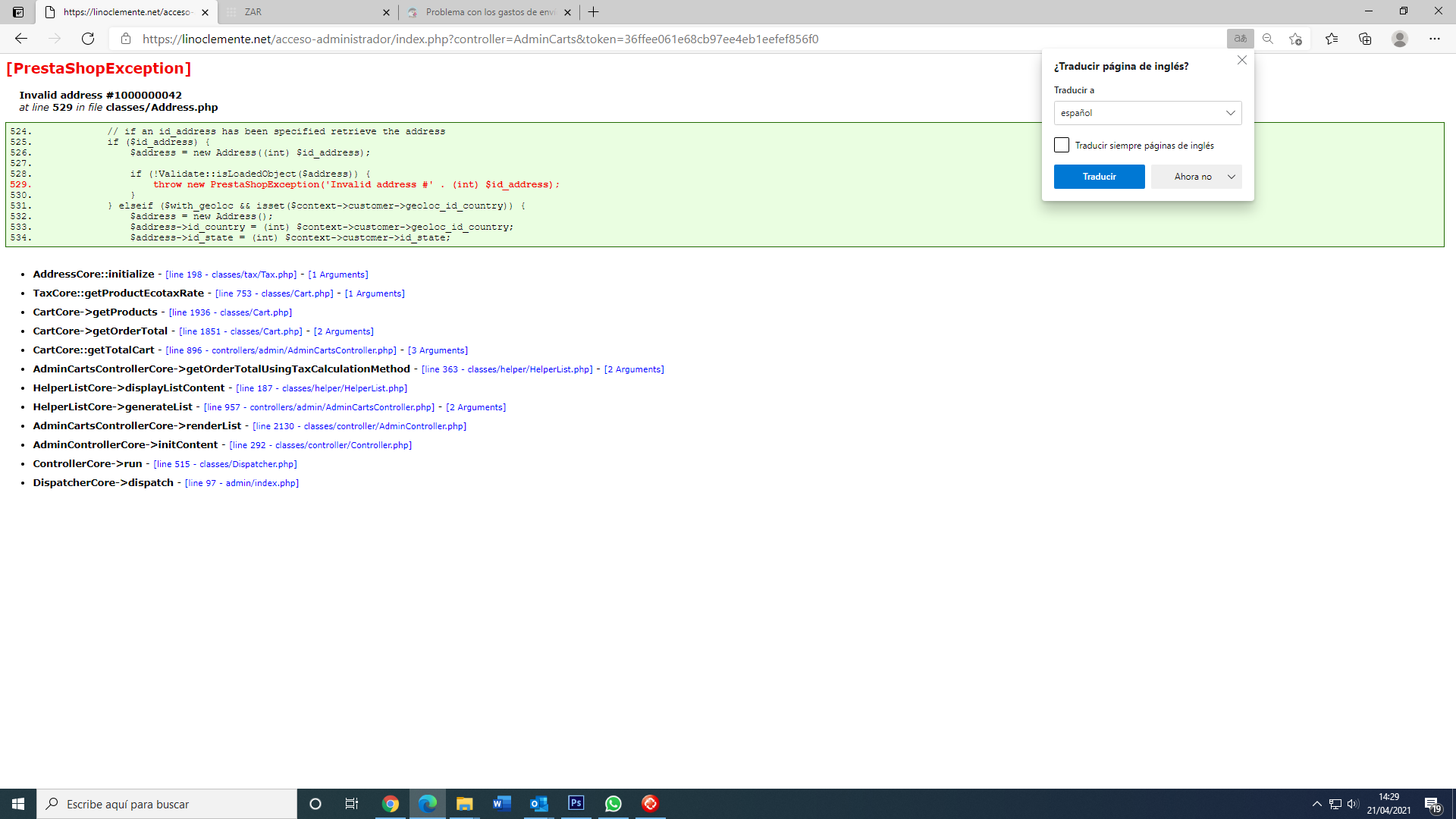
Task: Click the zoom out magnifier icon
Action: pos(1267,39)
